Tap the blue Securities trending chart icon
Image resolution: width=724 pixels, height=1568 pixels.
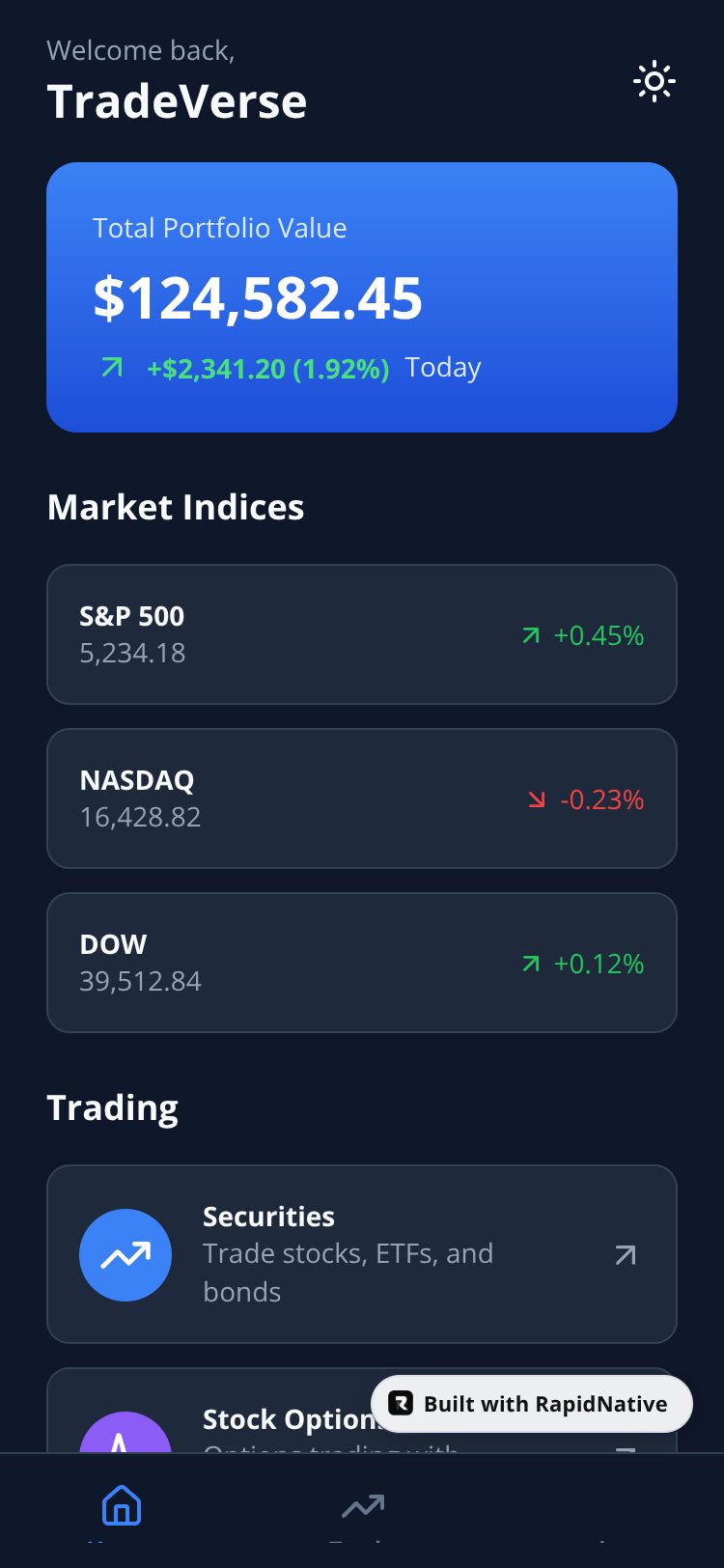pyautogui.click(x=125, y=1254)
